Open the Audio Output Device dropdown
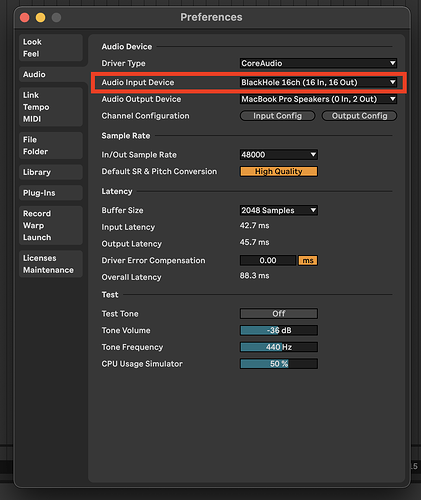Viewport: 421px width, 500px height. tap(318, 99)
